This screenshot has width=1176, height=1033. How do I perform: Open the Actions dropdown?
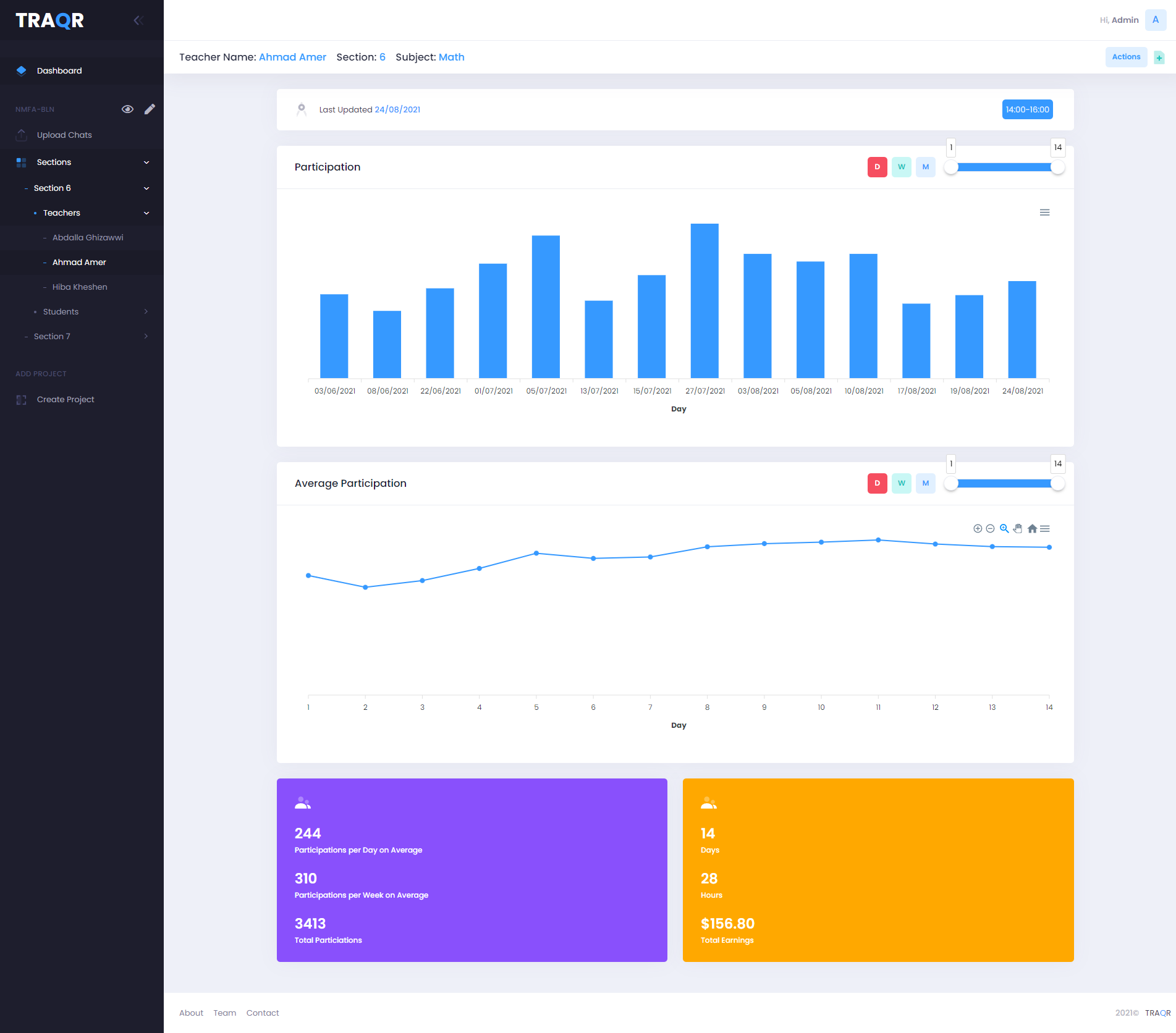tap(1126, 57)
